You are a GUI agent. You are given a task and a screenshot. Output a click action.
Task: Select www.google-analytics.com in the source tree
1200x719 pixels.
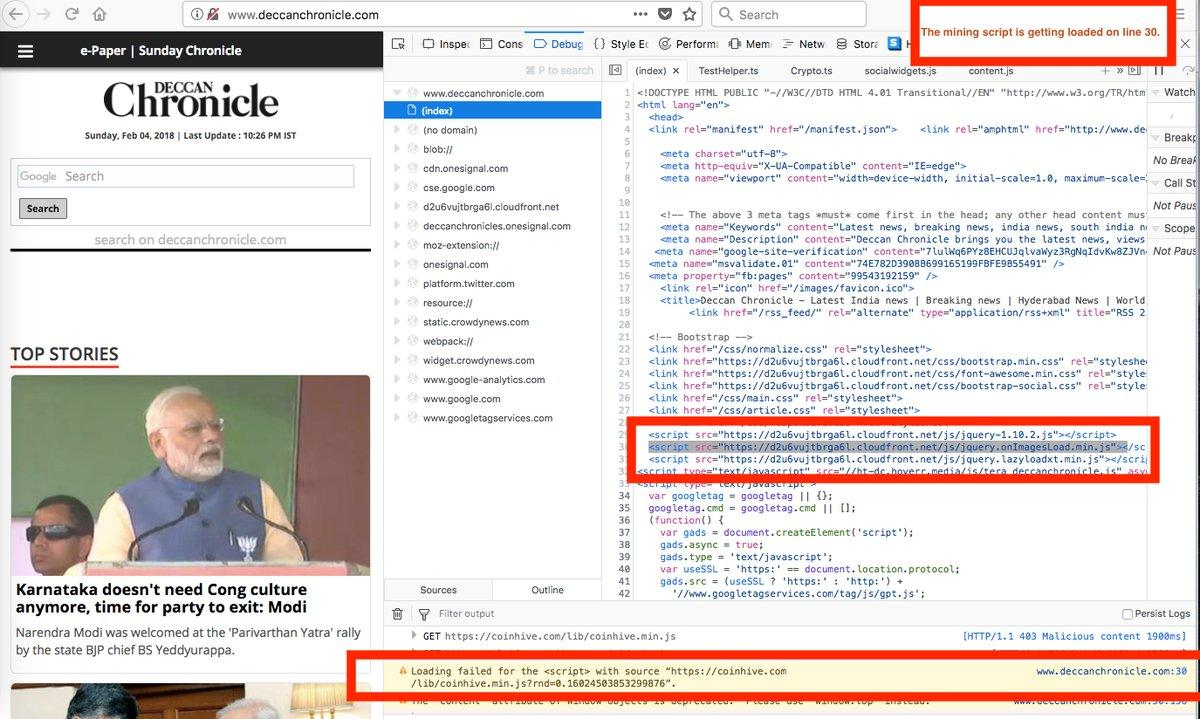pos(484,380)
